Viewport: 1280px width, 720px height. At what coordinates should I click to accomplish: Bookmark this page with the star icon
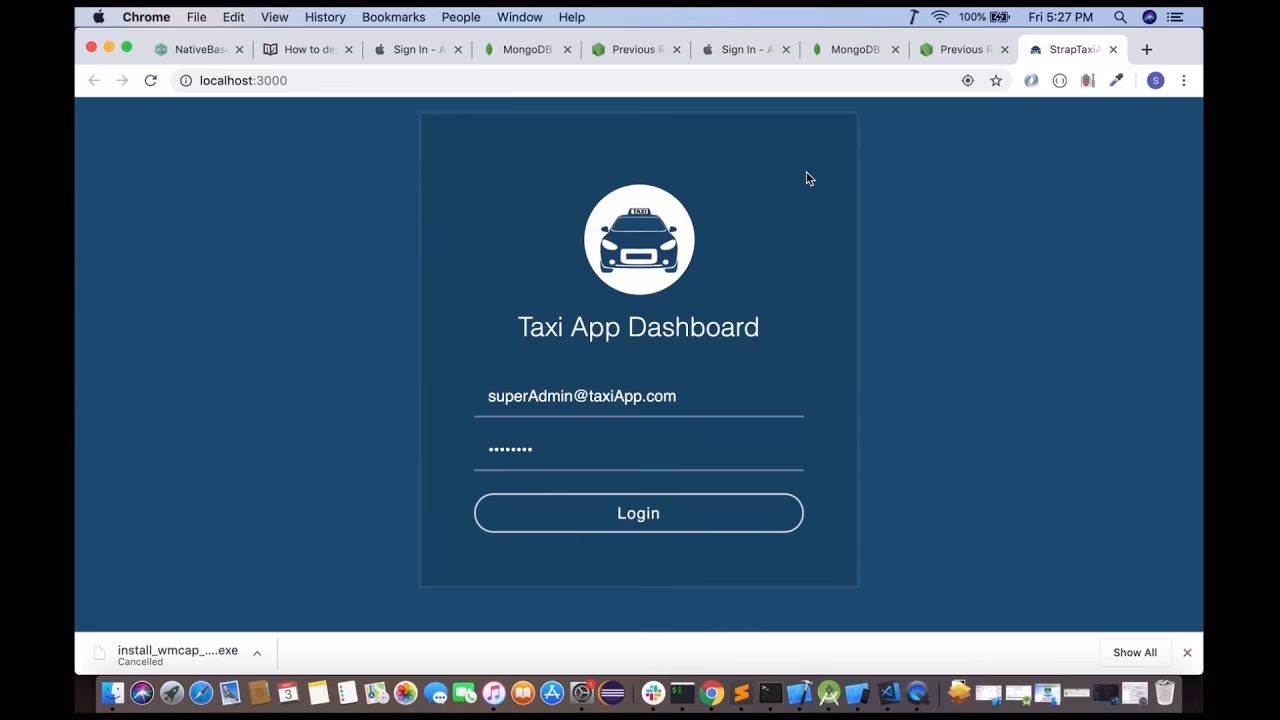[996, 80]
